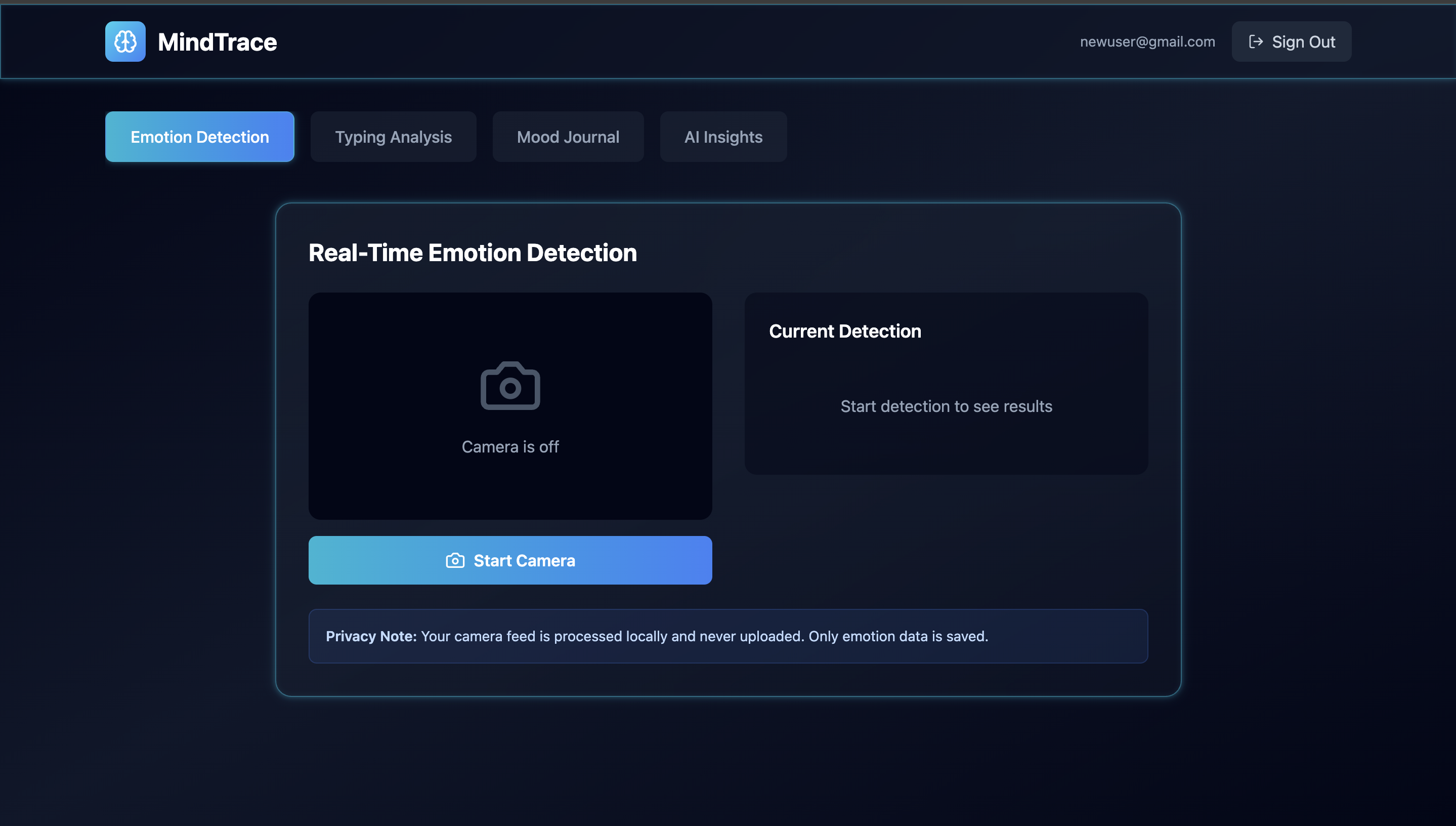The height and width of the screenshot is (826, 1456).
Task: Click the large camera placeholder icon
Action: (510, 386)
